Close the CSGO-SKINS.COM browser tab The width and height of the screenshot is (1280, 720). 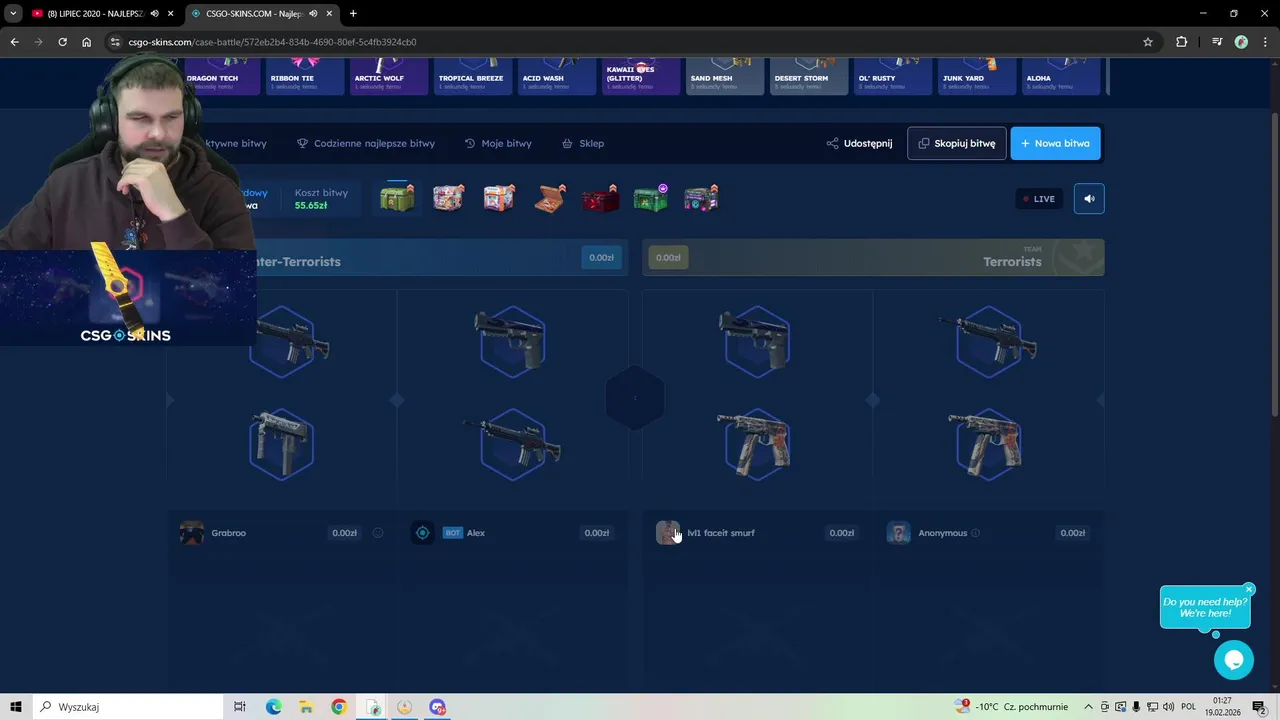[x=329, y=13]
